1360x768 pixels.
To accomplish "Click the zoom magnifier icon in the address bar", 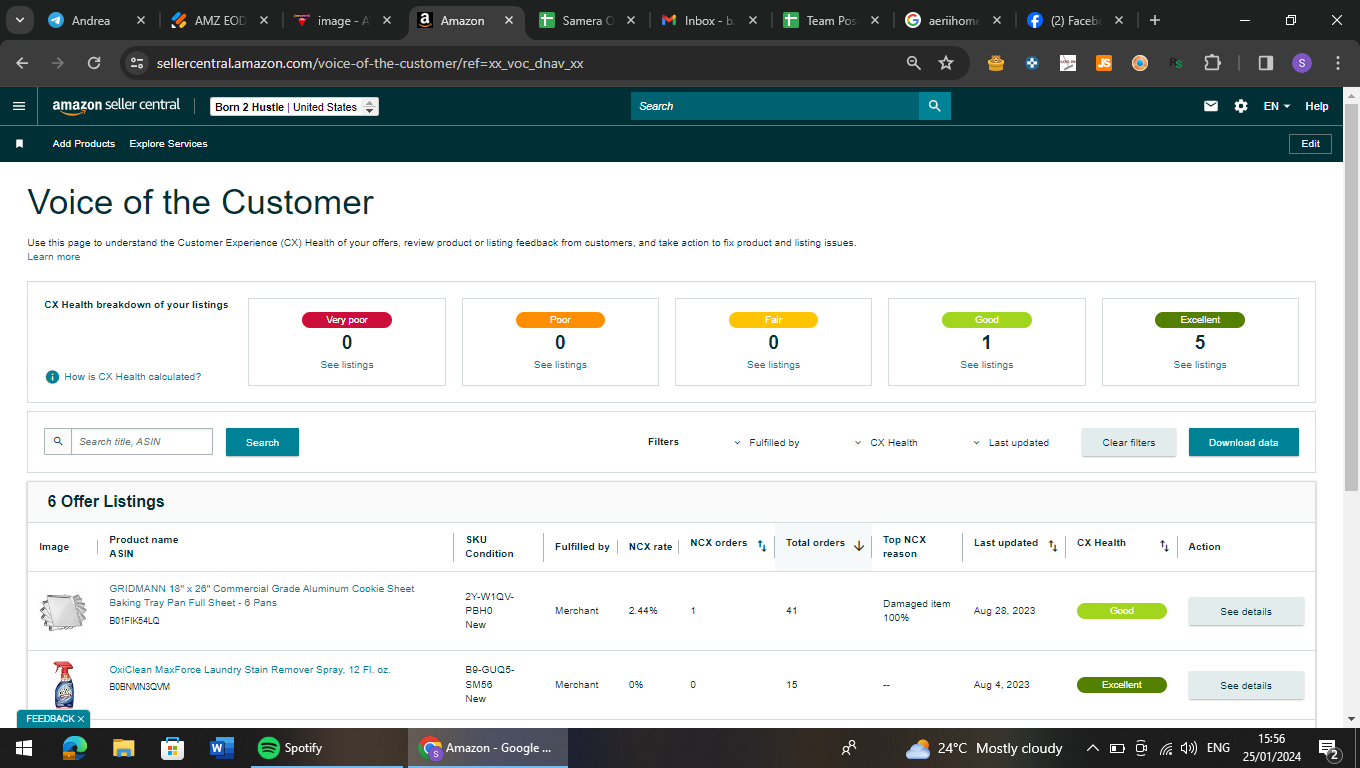I will pos(913,63).
